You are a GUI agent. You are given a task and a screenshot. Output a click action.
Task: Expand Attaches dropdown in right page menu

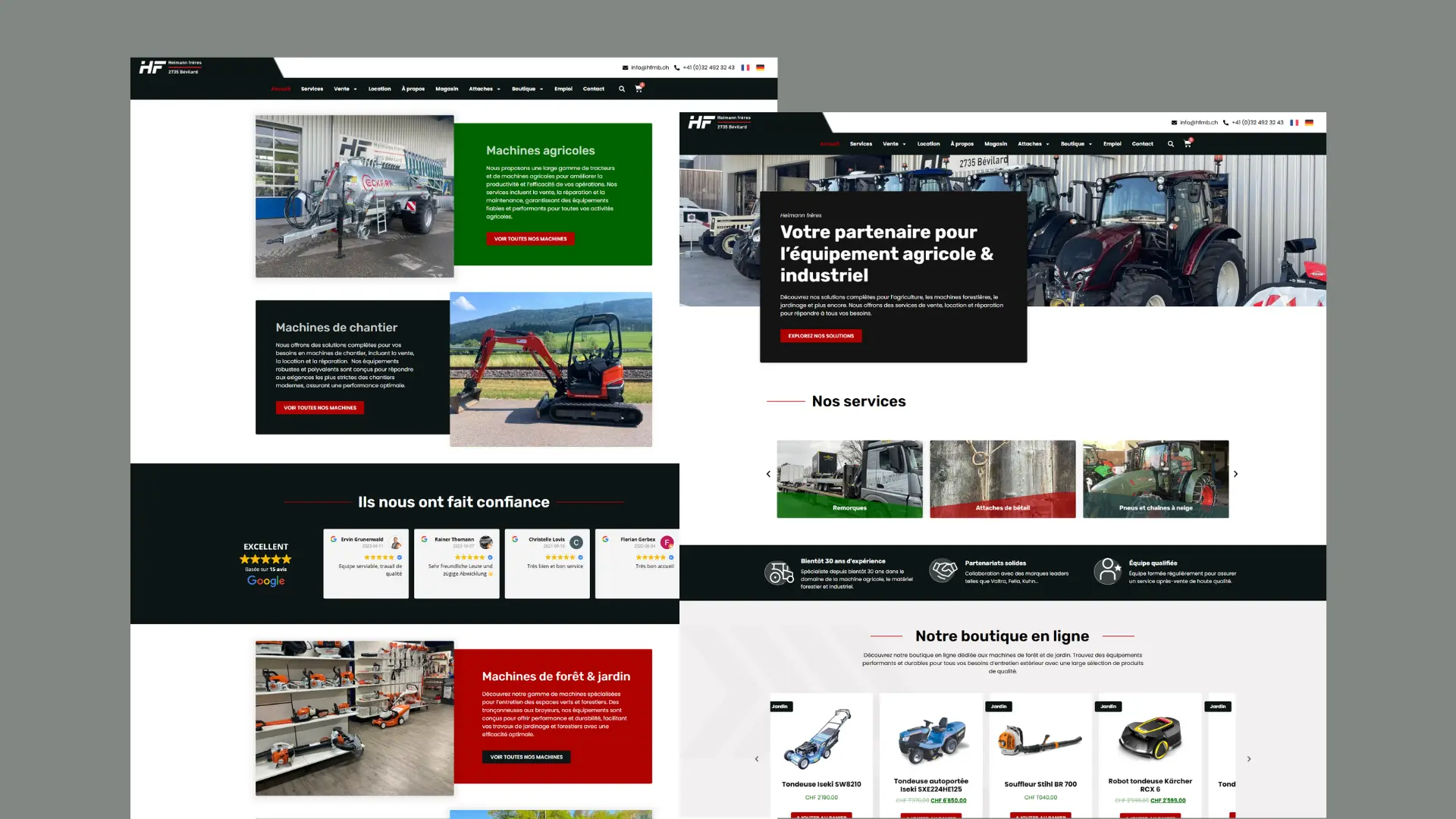(1034, 144)
